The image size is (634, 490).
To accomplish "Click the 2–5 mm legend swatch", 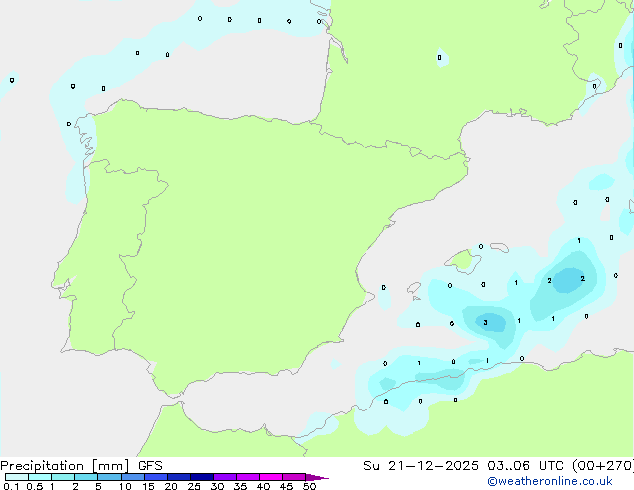I will click(x=87, y=478).
